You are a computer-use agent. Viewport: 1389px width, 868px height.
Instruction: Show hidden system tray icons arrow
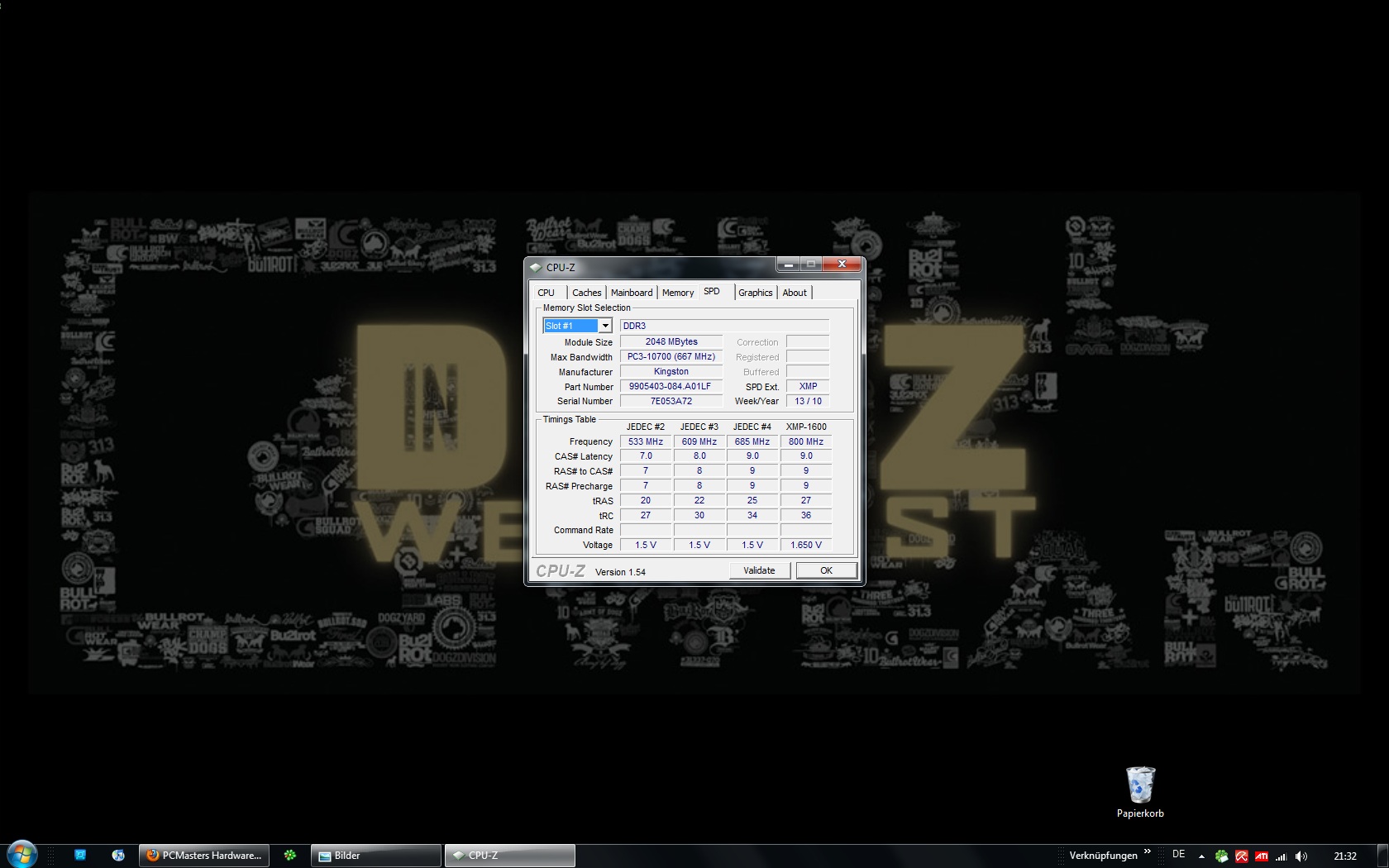tap(1201, 856)
